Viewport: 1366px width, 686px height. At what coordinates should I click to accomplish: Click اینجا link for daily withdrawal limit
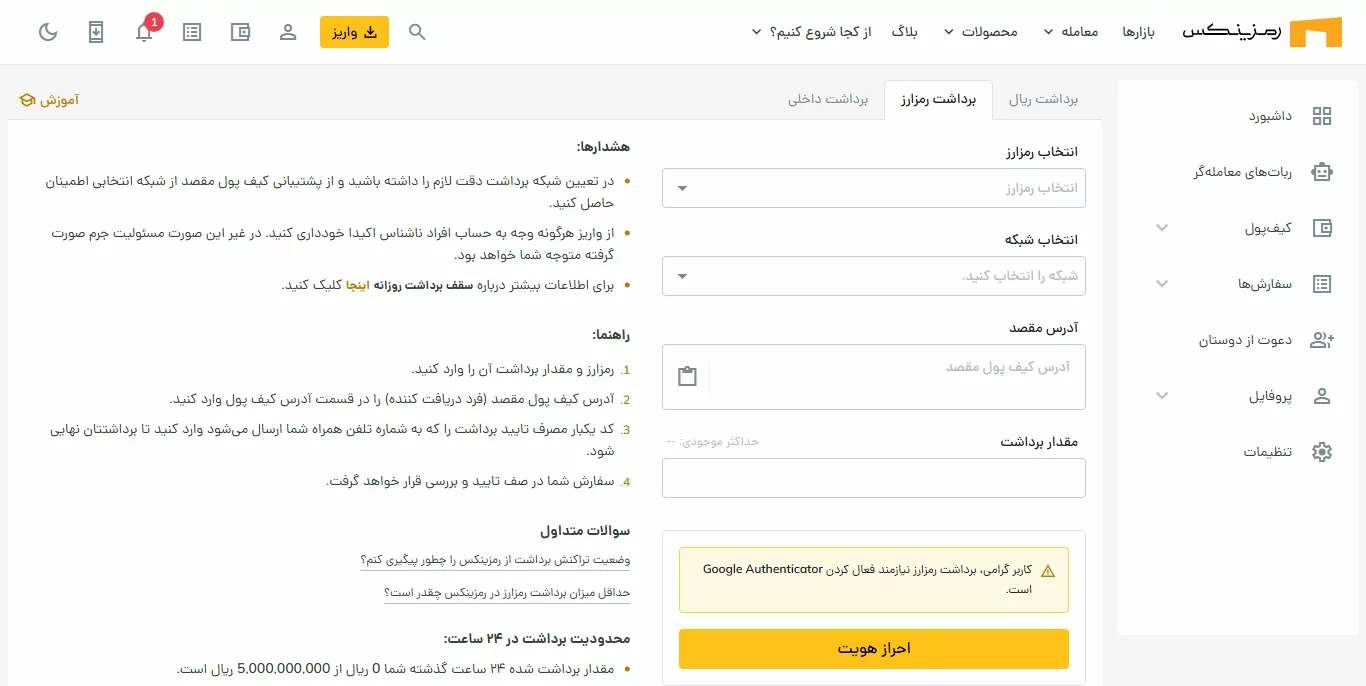point(358,285)
